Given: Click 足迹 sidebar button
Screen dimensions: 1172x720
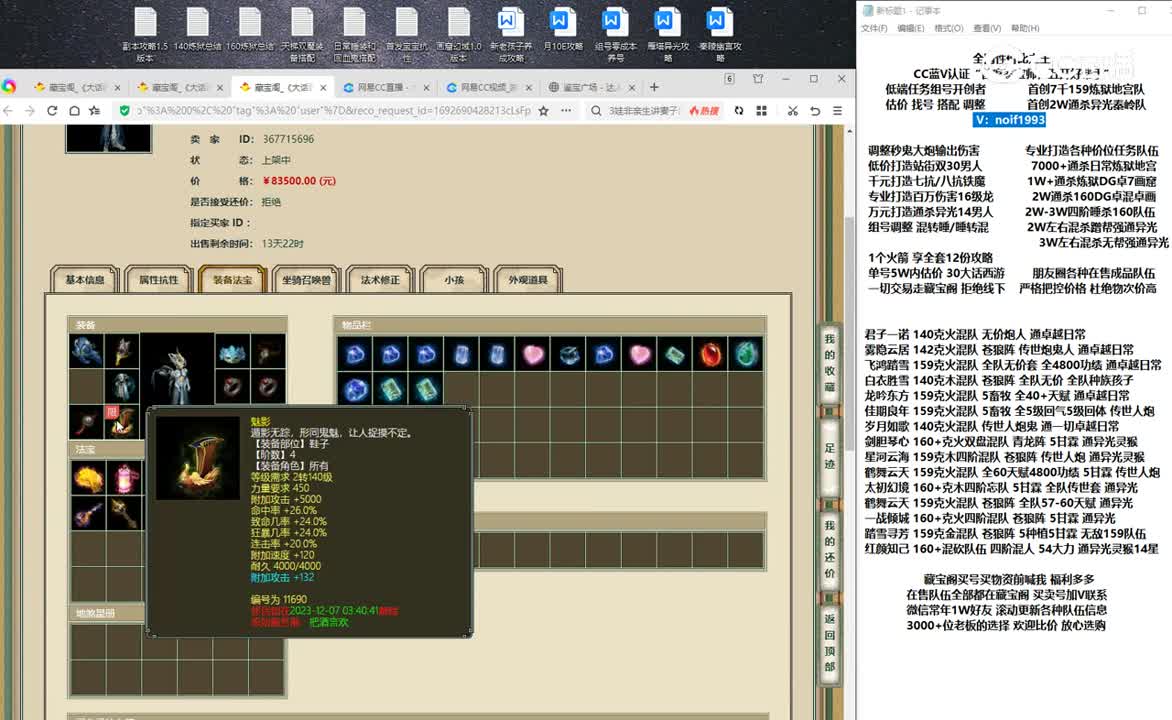Looking at the screenshot, I should pyautogui.click(x=830, y=456).
